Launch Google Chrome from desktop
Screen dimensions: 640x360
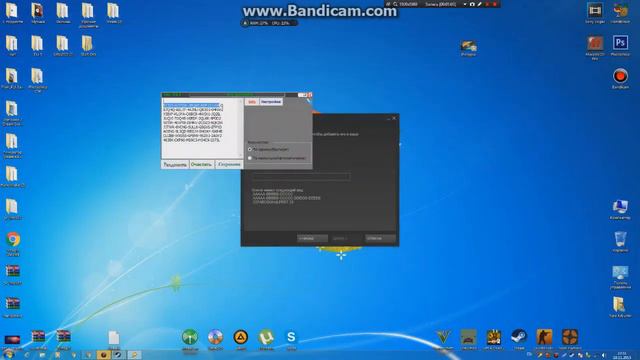[13, 239]
